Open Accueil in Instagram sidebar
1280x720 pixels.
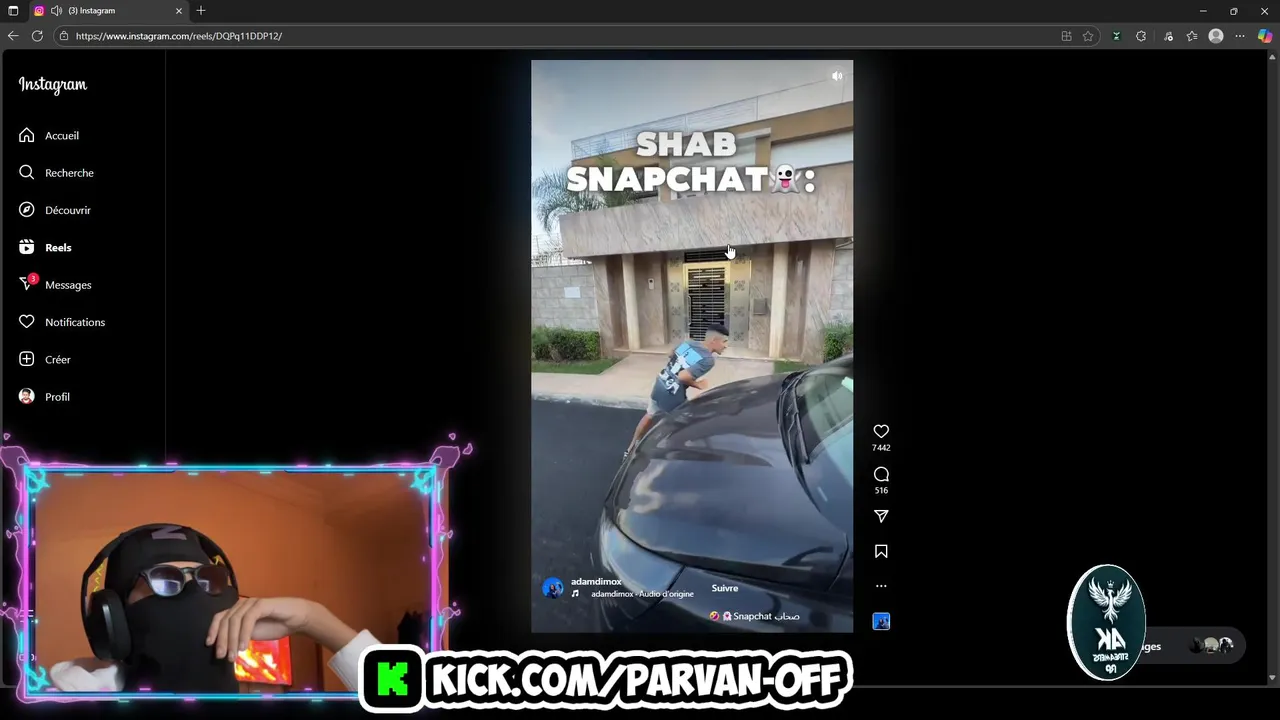(x=49, y=135)
